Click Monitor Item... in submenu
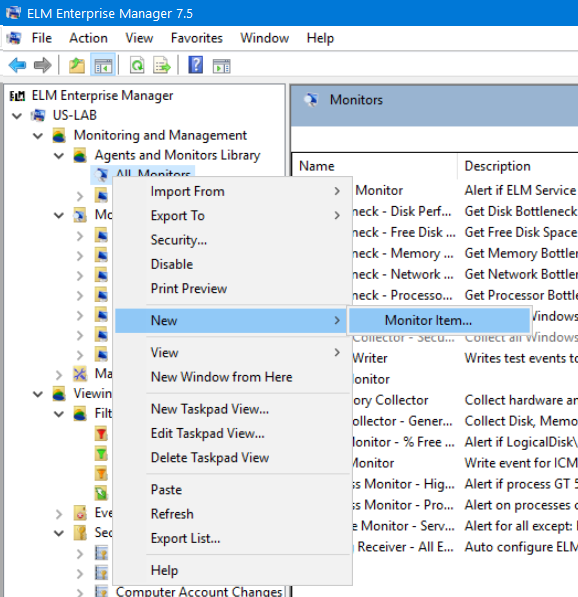Screen dimensions: 578x597 [x=439, y=320]
